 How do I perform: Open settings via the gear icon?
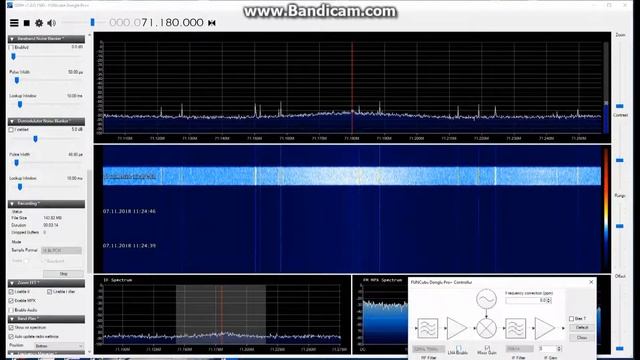click(39, 23)
